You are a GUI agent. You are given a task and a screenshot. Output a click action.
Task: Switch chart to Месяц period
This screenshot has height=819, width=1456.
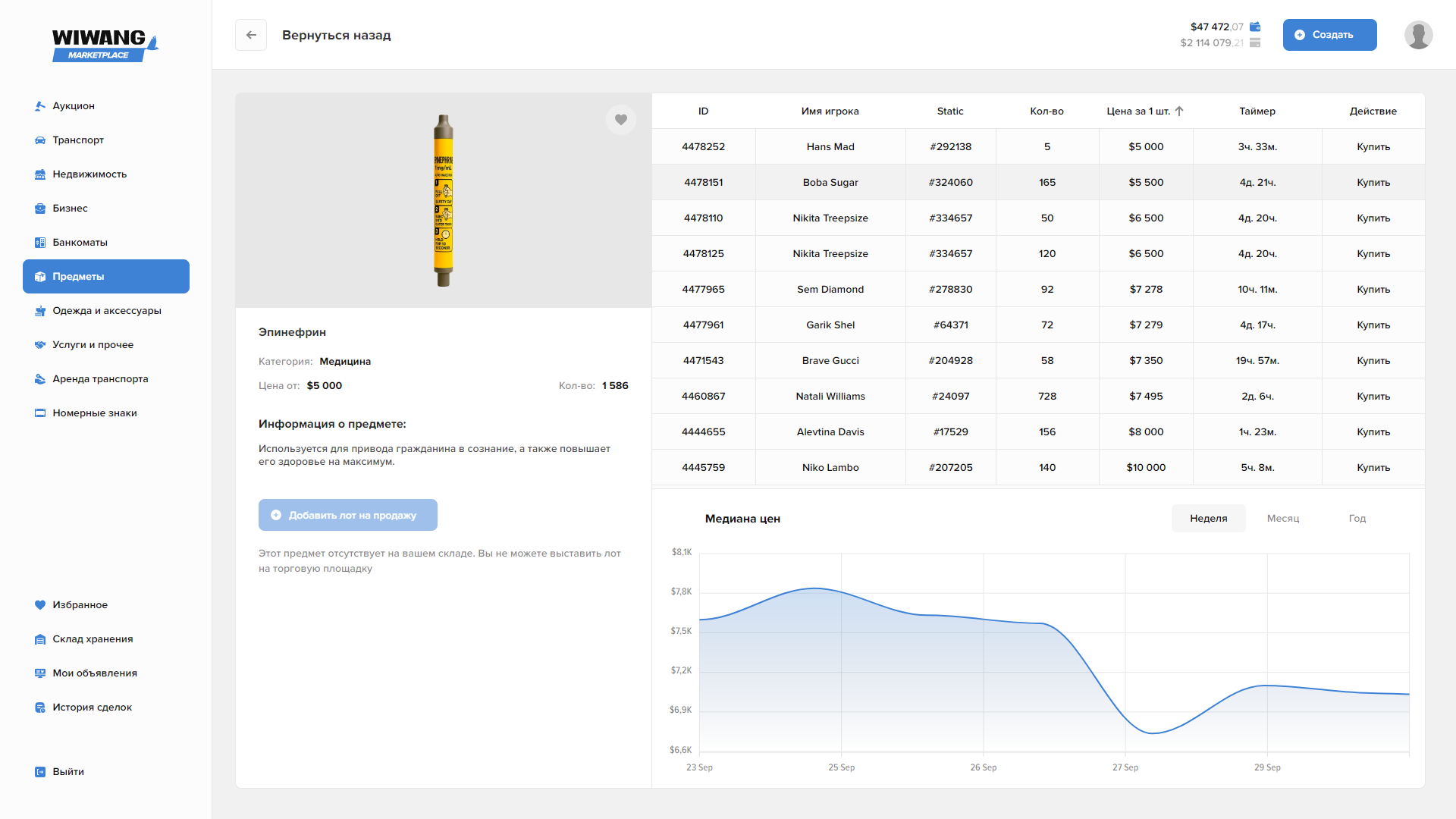1283,519
